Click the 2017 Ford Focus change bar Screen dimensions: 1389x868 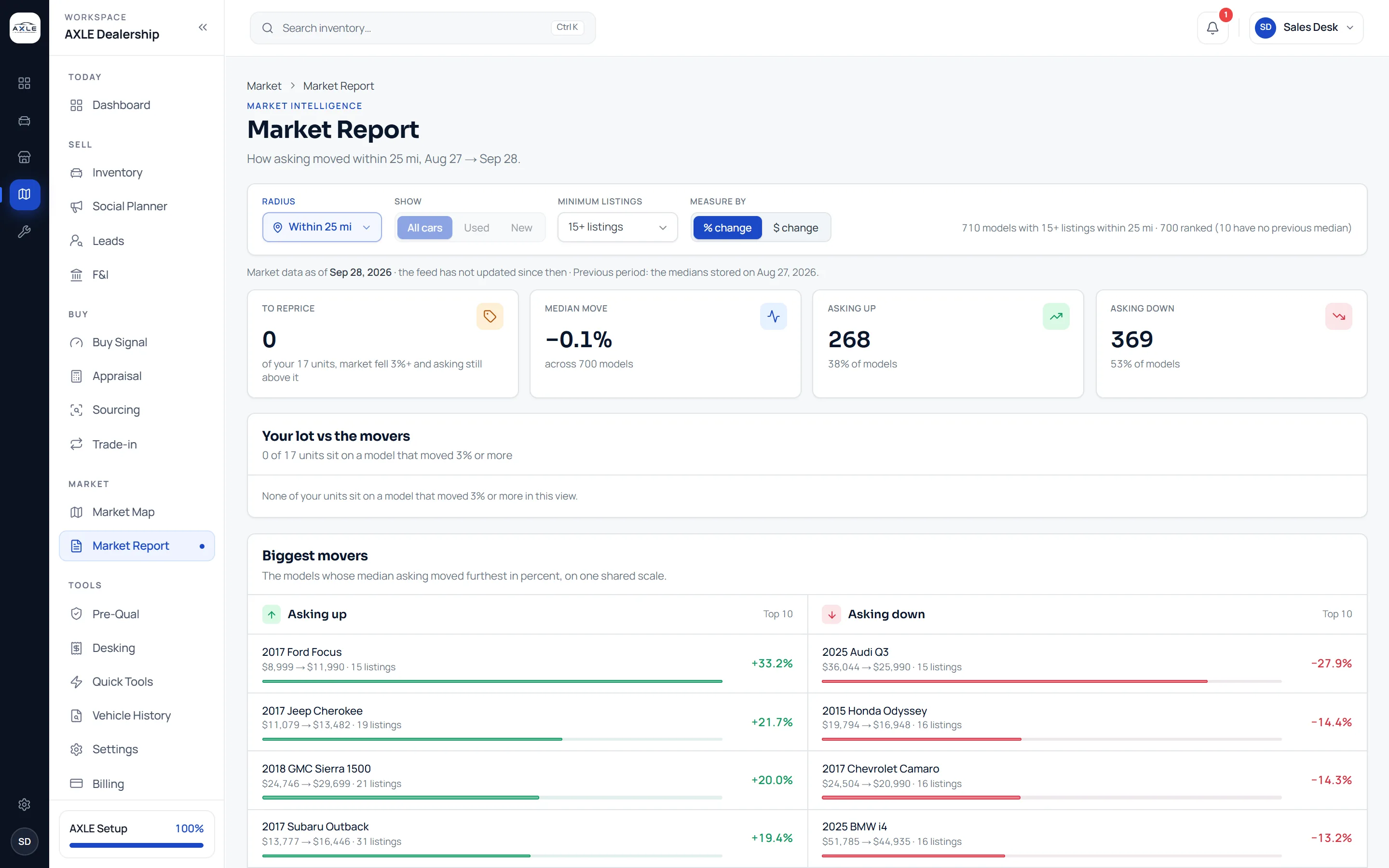tap(492, 681)
